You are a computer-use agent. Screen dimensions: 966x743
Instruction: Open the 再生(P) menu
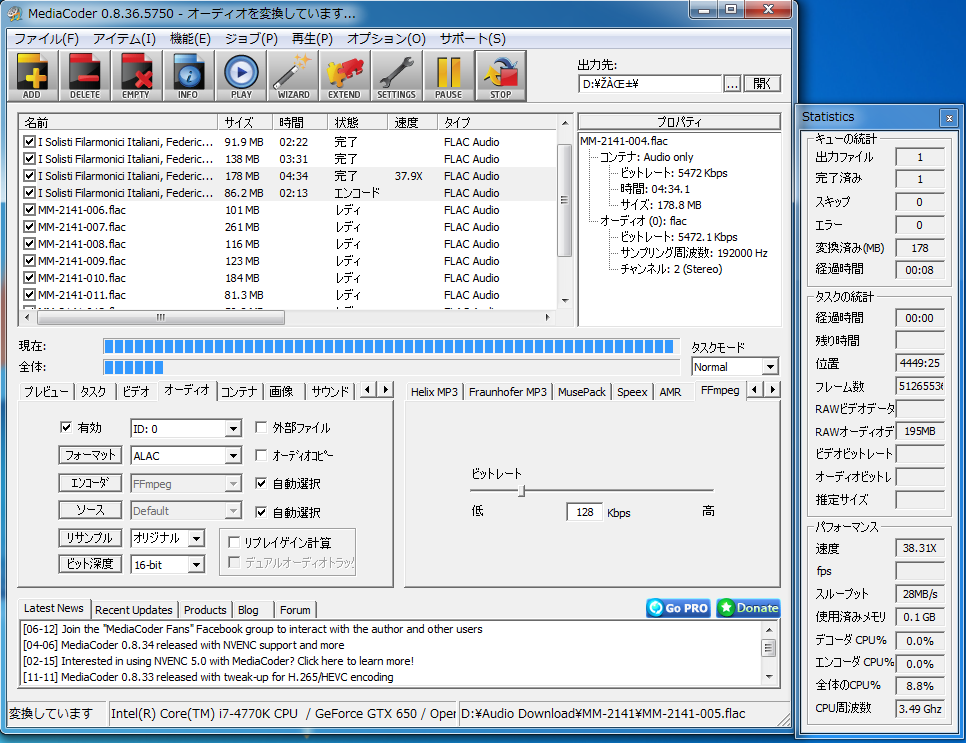coord(312,39)
